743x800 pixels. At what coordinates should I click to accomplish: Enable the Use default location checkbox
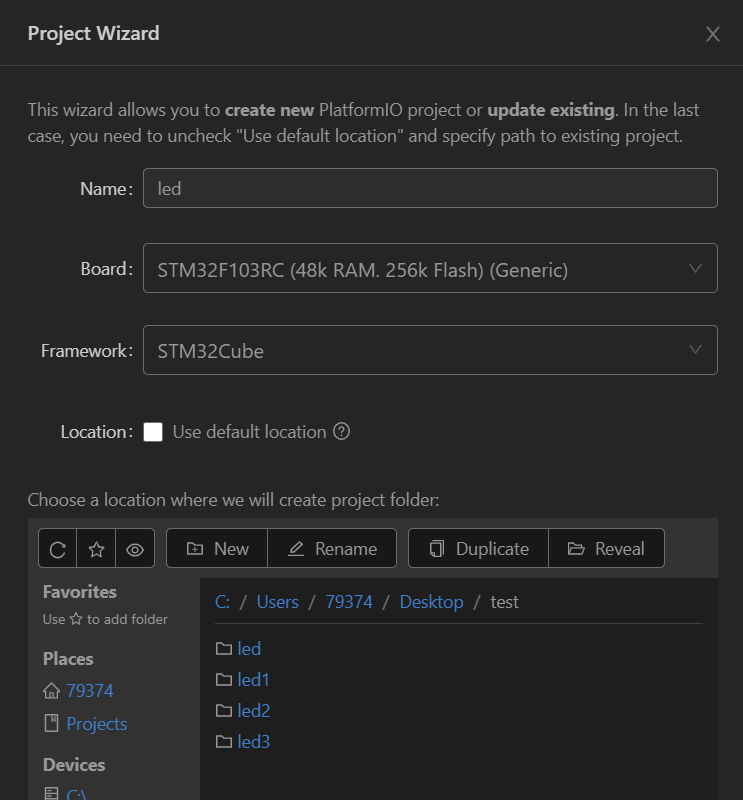[x=153, y=432]
